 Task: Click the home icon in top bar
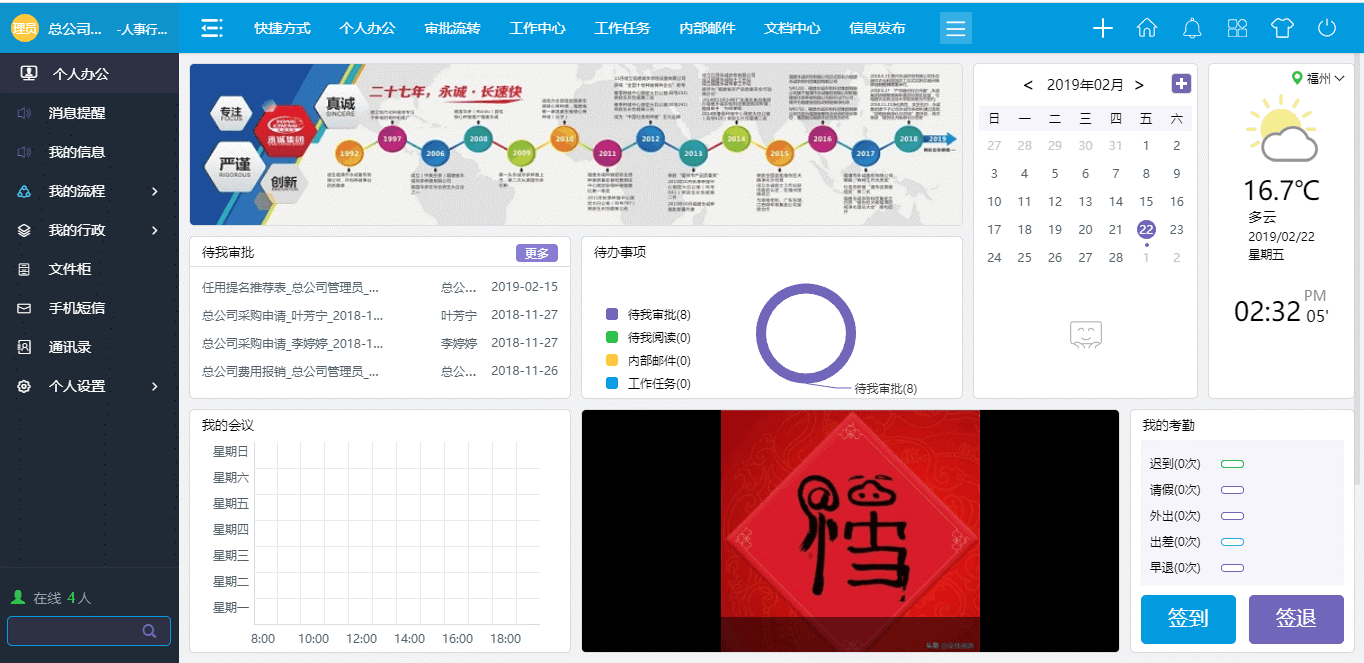[1147, 28]
